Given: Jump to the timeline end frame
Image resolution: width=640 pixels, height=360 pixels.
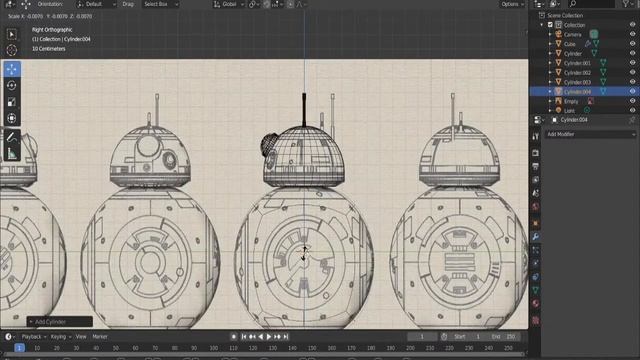Looking at the screenshot, I should pyautogui.click(x=286, y=337).
